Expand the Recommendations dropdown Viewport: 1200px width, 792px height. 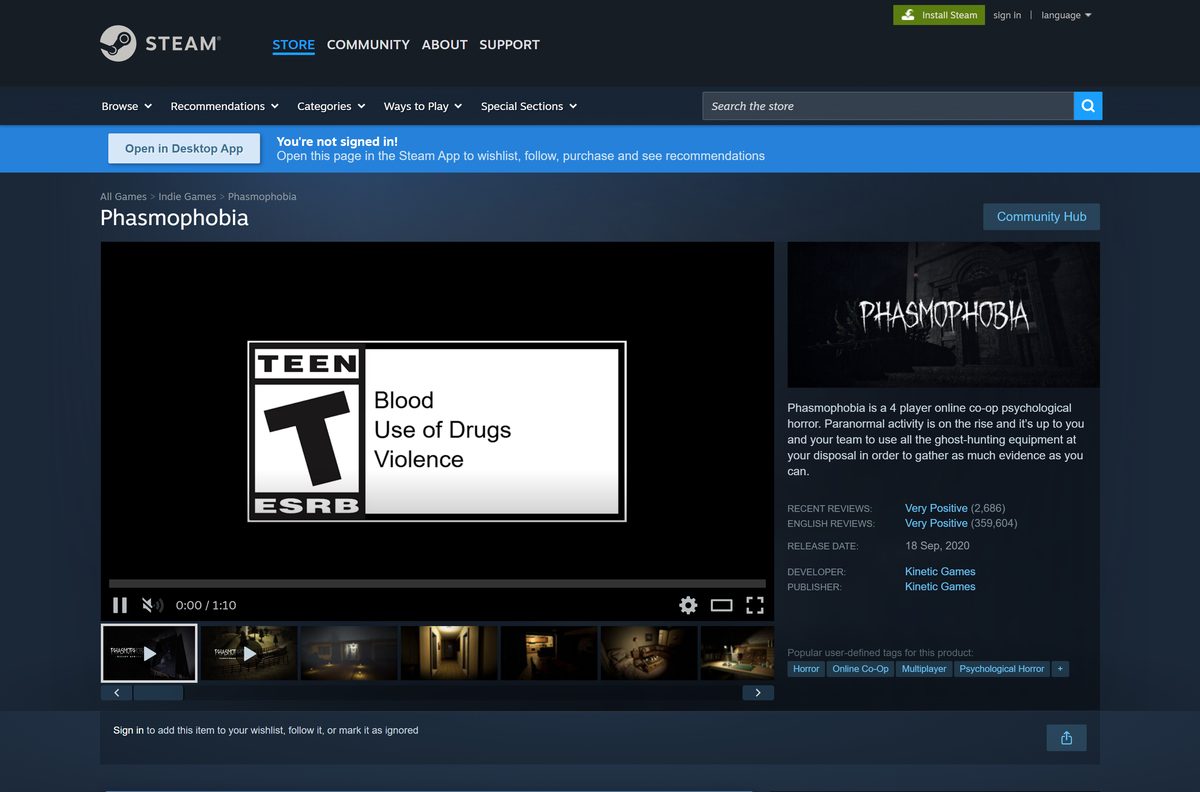tap(224, 106)
